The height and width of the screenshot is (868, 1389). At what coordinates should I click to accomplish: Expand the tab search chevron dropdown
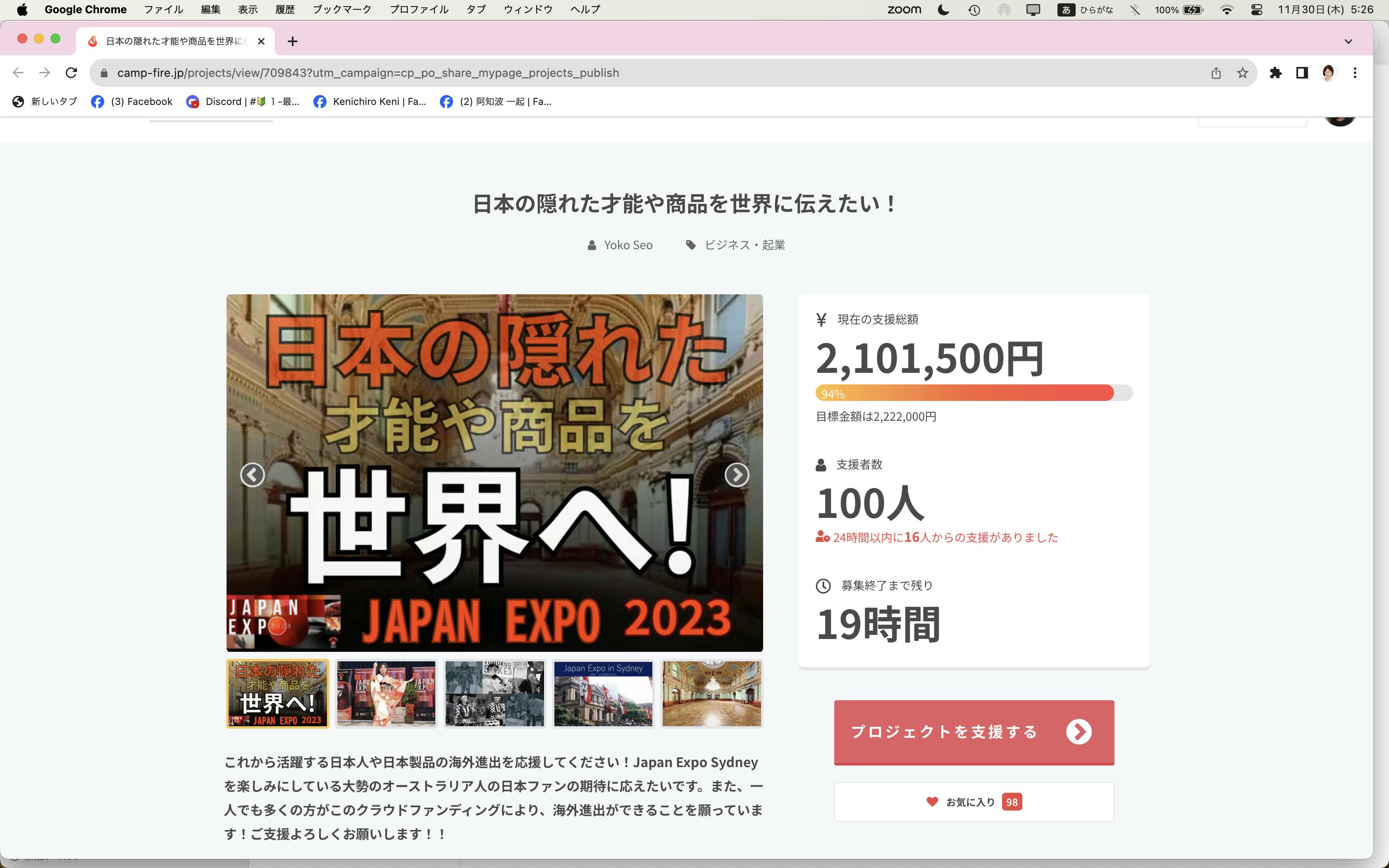click(x=1348, y=41)
